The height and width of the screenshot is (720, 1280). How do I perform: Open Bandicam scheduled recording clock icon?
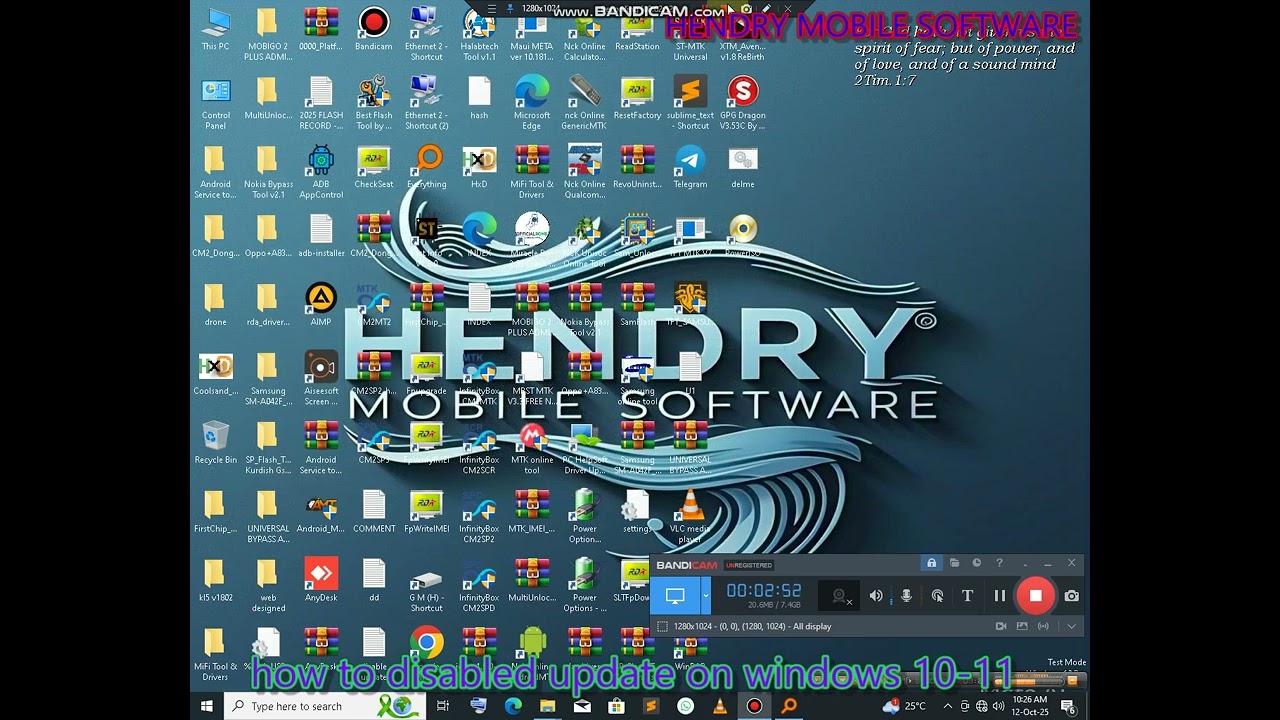pos(977,564)
